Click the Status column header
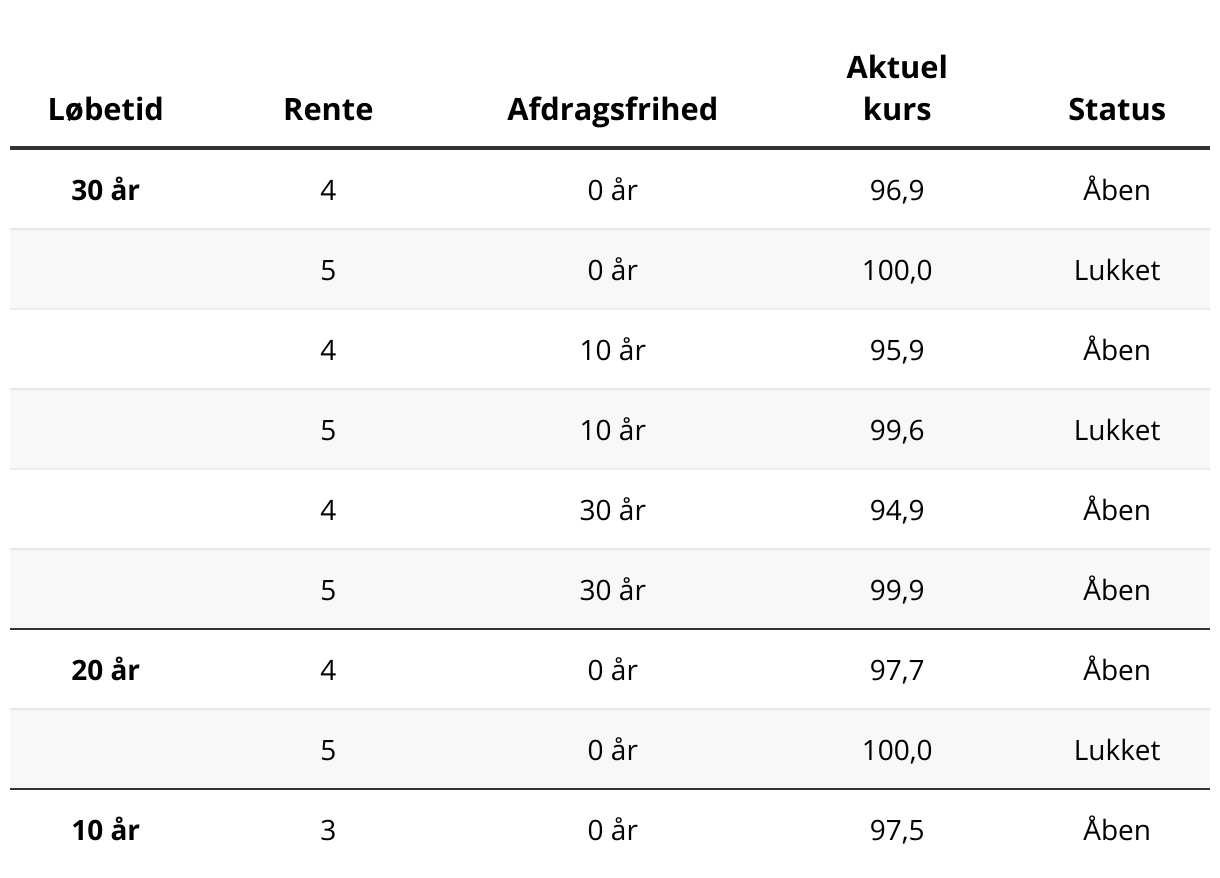The height and width of the screenshot is (878, 1220). coord(1116,109)
